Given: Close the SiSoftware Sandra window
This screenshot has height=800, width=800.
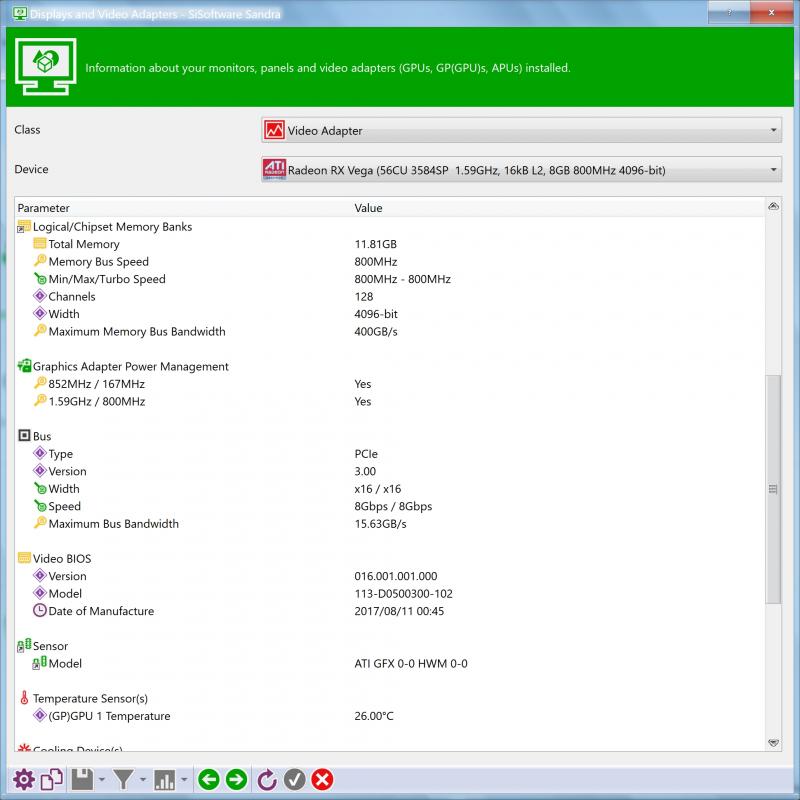Looking at the screenshot, I should (771, 12).
